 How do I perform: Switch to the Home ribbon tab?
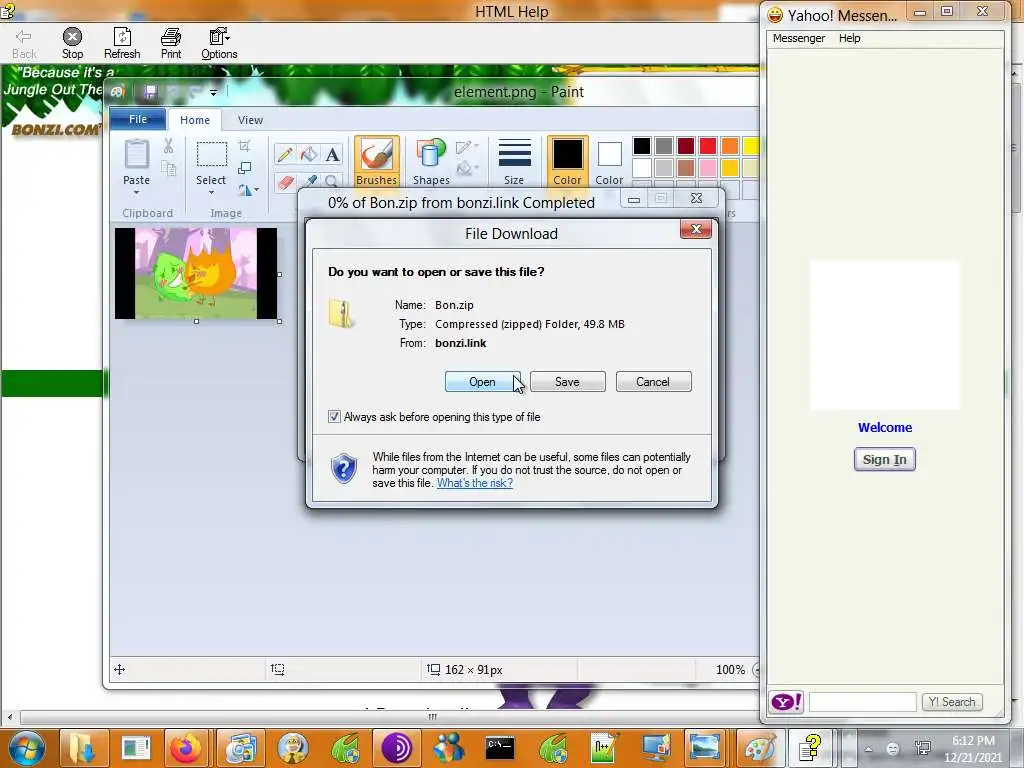(x=195, y=120)
